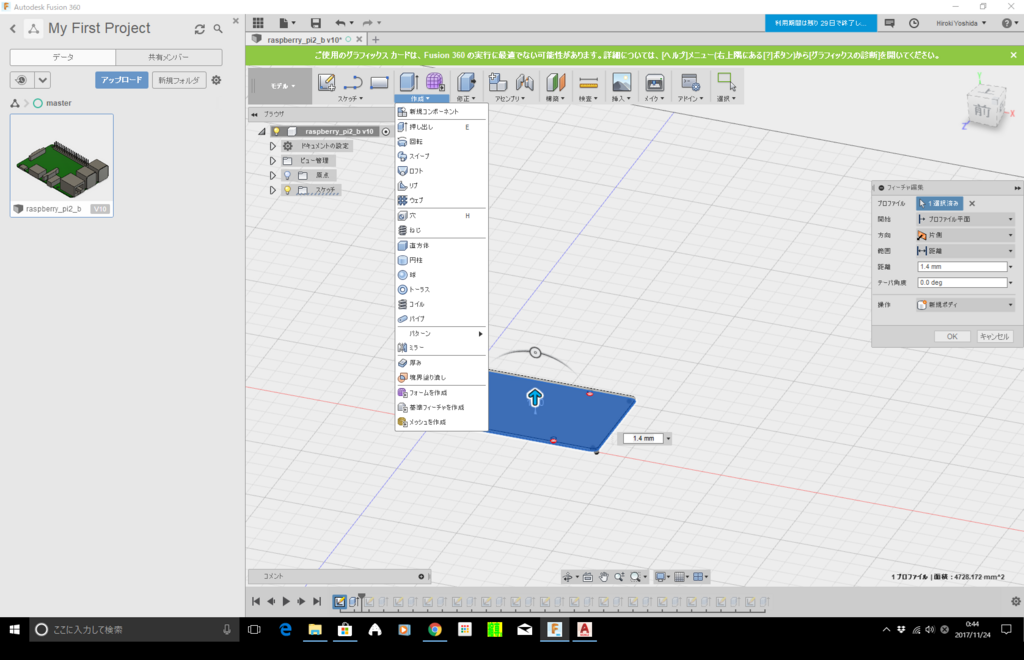This screenshot has width=1024, height=660.
Task: Select 新規コンポーネント menu entry
Action: coord(441,112)
